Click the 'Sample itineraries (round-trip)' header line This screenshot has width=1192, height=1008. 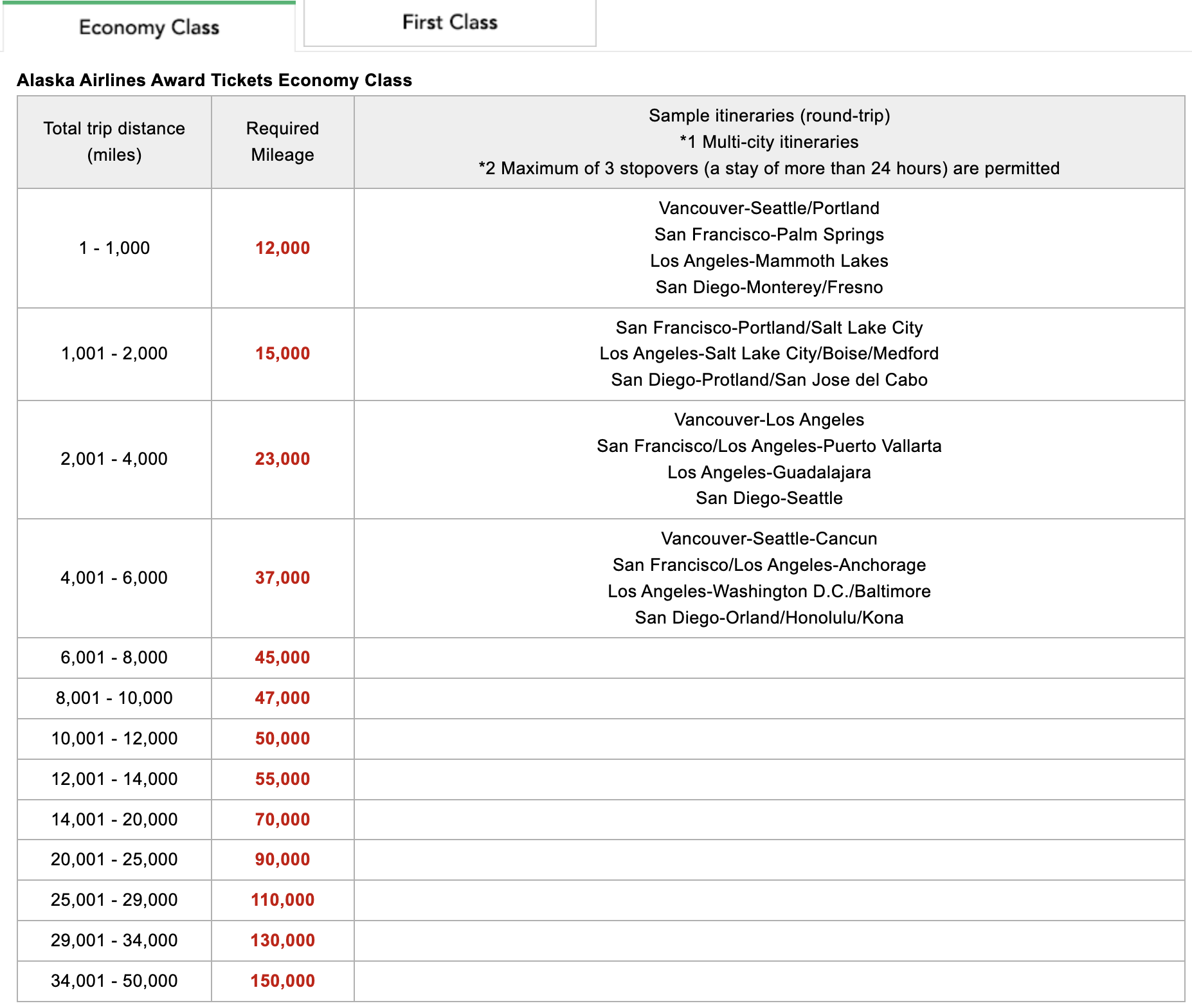tap(769, 116)
